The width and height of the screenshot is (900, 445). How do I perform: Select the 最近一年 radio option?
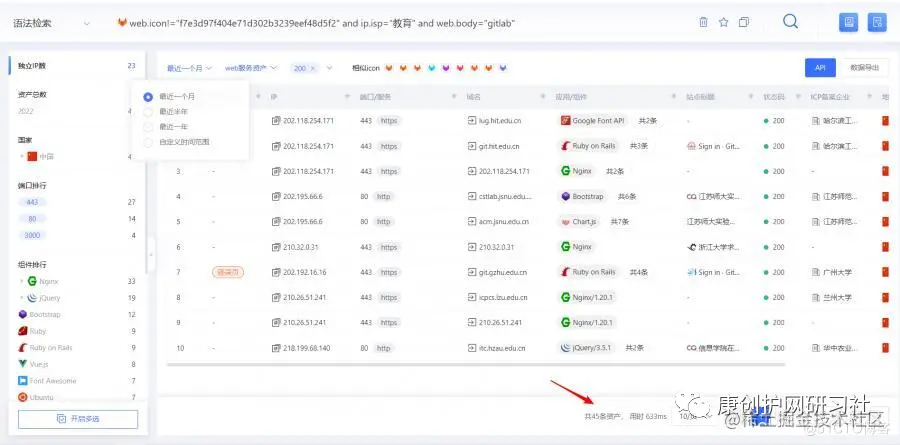tap(148, 126)
